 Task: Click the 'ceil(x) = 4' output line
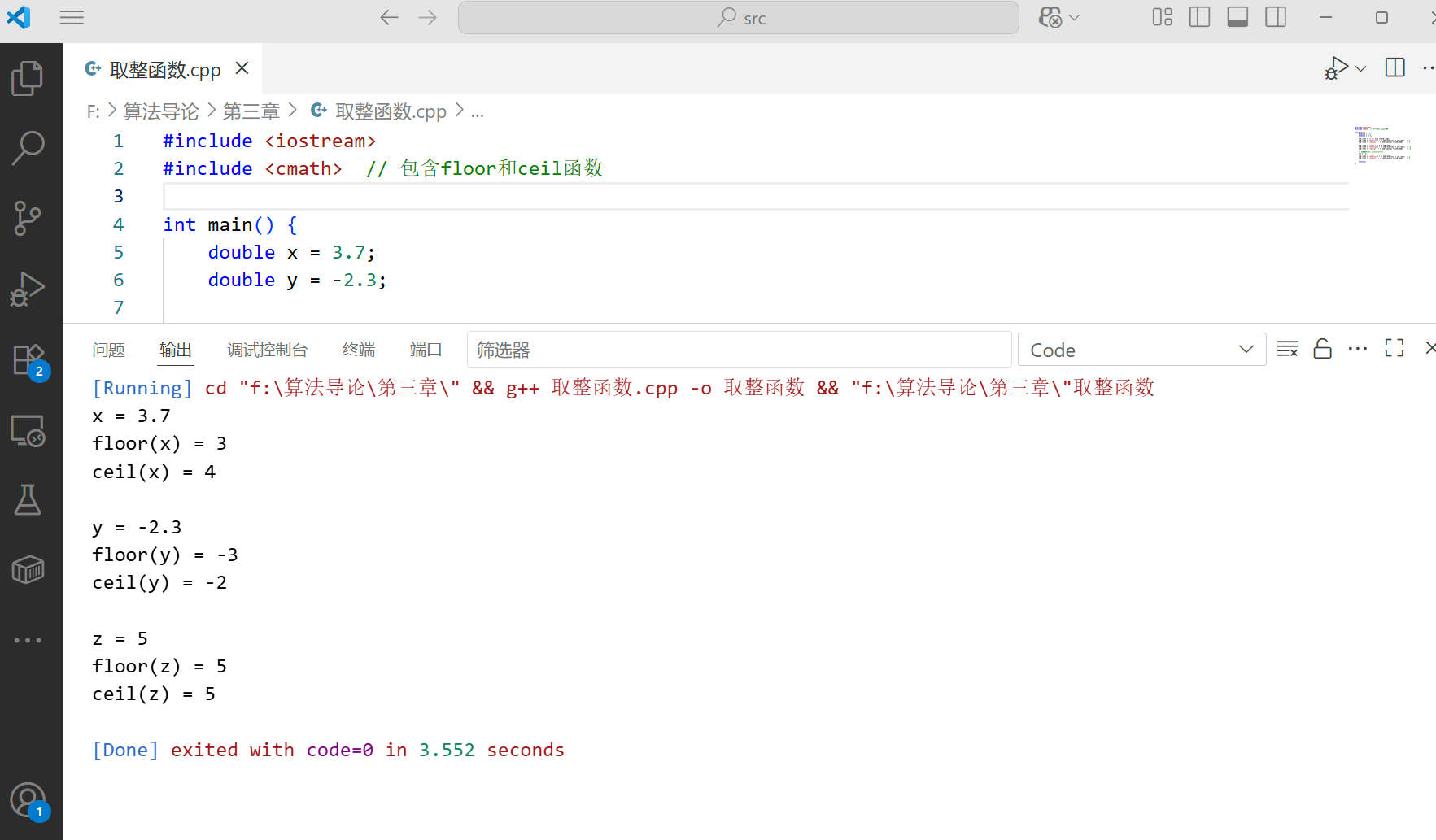pyautogui.click(x=154, y=472)
